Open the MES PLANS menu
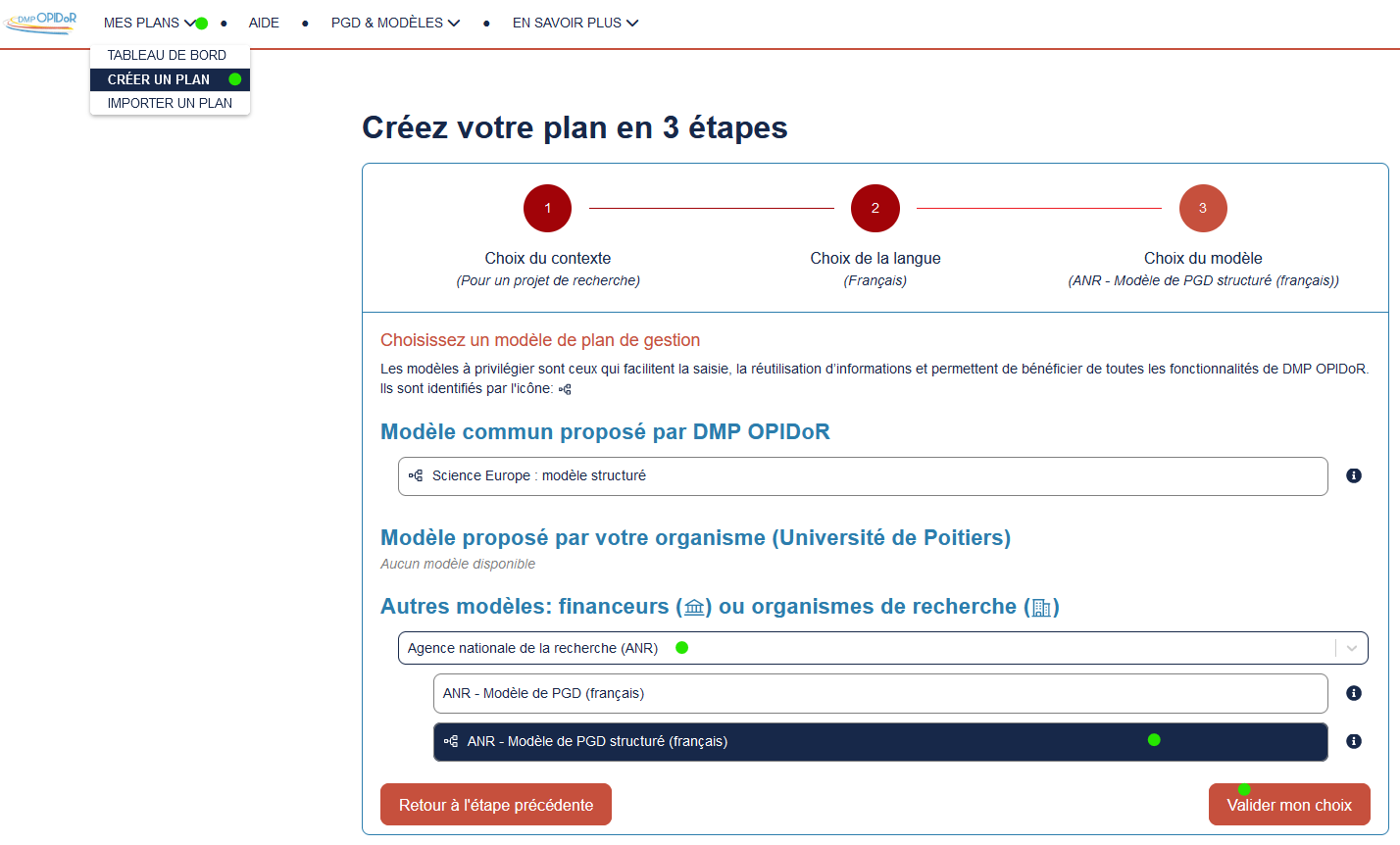The image size is (1400, 845). [150, 23]
